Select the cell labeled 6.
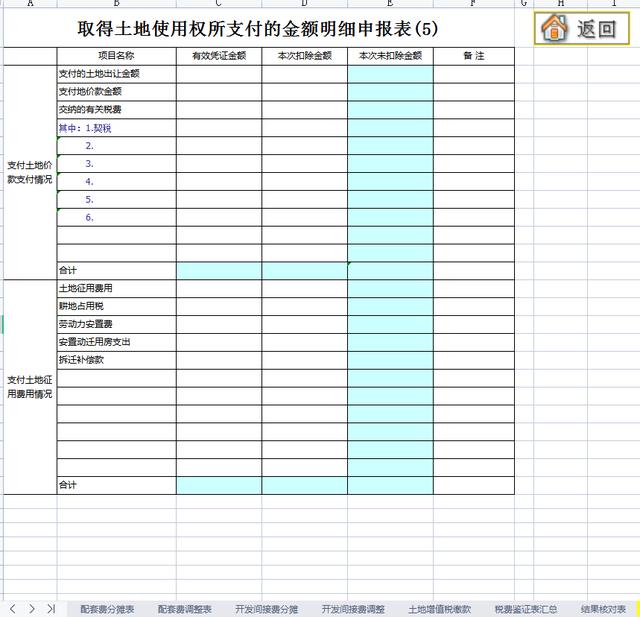Screen dimensions: 640x617 (x=116, y=218)
